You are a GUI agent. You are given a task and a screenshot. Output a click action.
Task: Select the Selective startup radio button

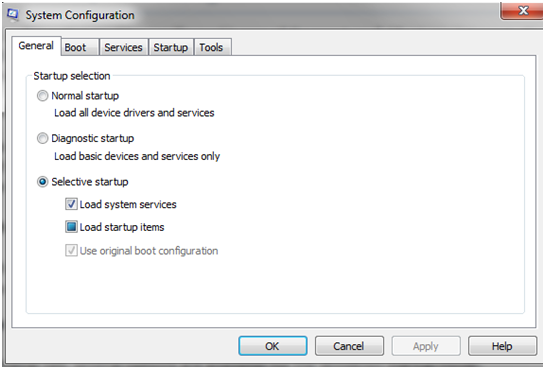pyautogui.click(x=42, y=182)
